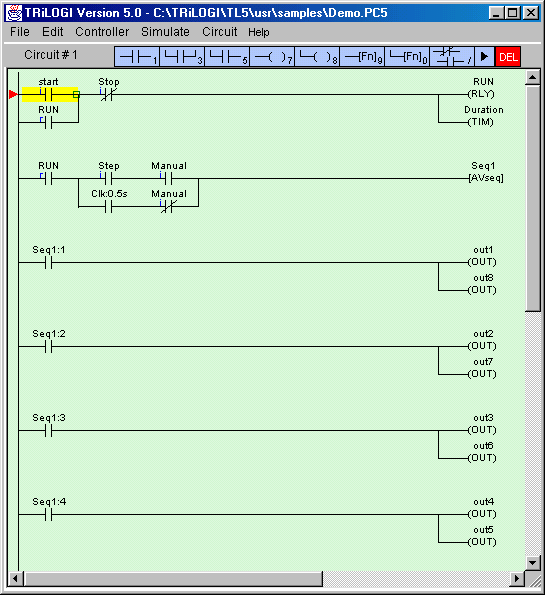Insert a parallel function block [Fn] 0

pyautogui.click(x=407, y=57)
